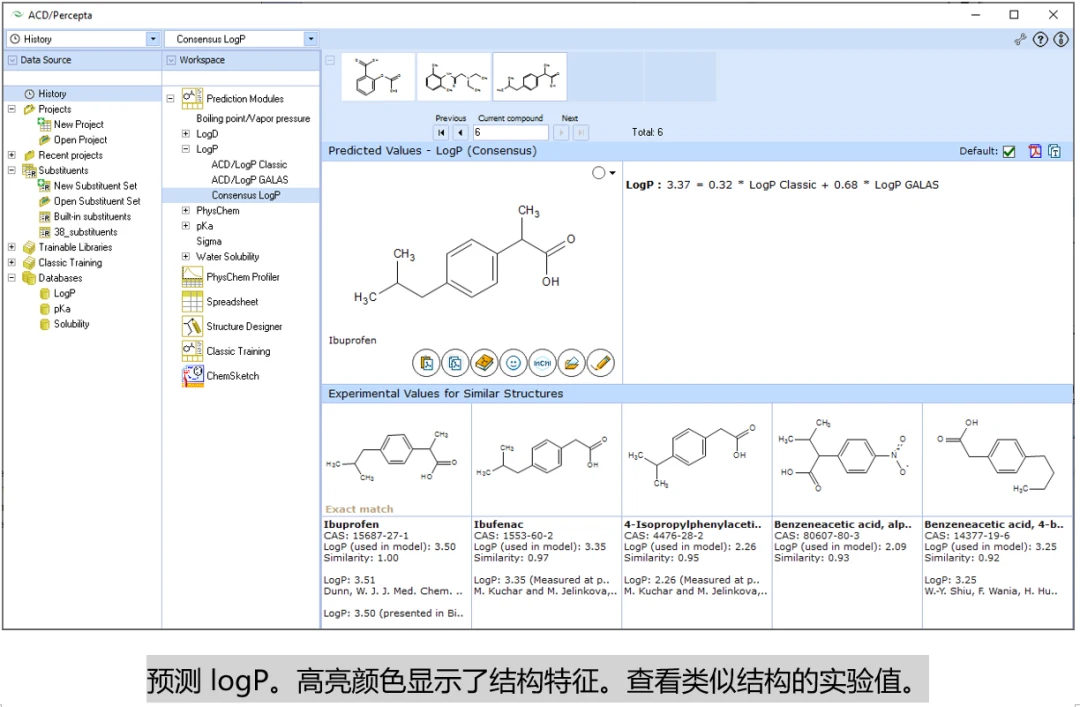The width and height of the screenshot is (1080, 707).
Task: Expand the Recent projects node
Action: pyautogui.click(x=12, y=155)
